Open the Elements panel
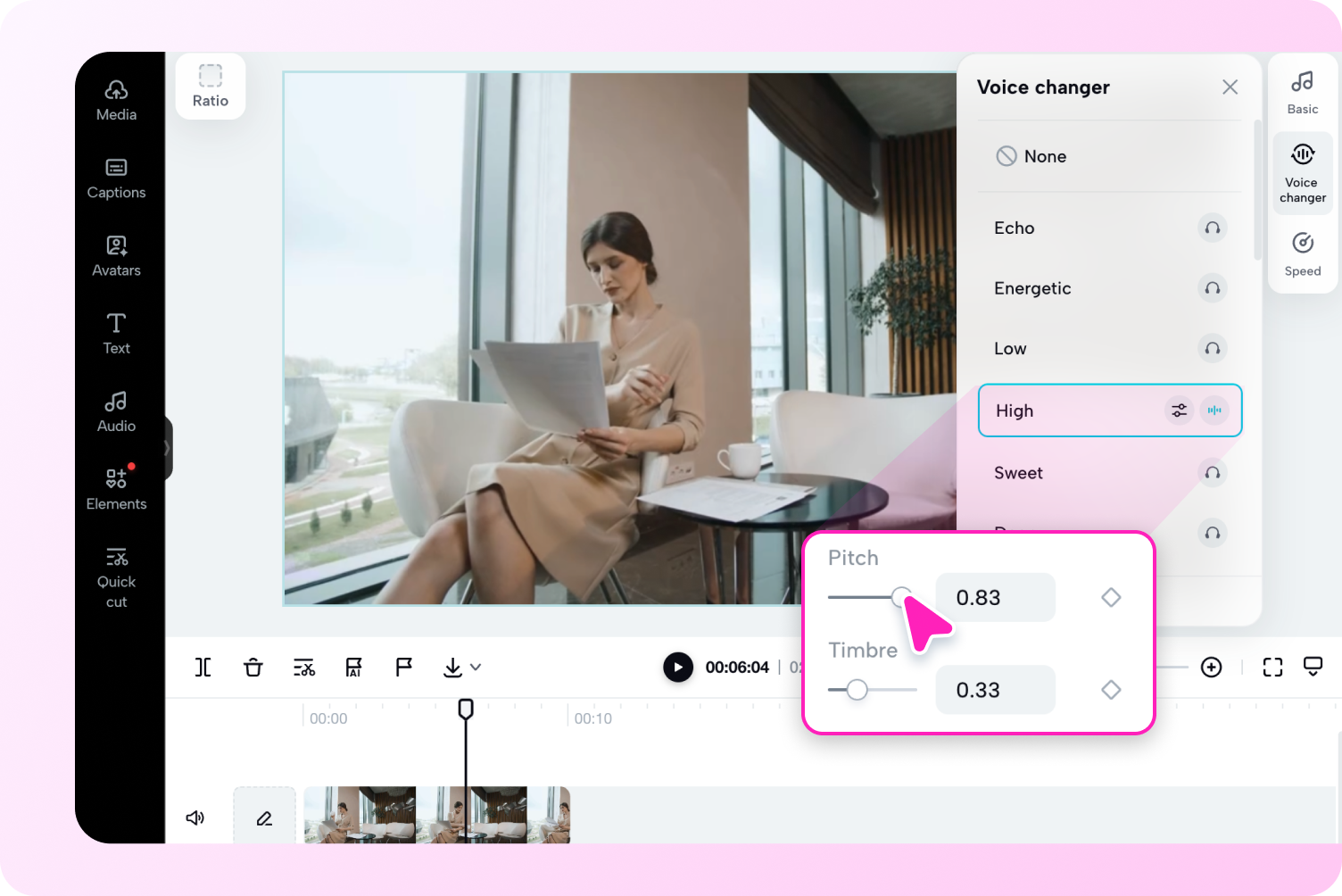 pyautogui.click(x=116, y=489)
